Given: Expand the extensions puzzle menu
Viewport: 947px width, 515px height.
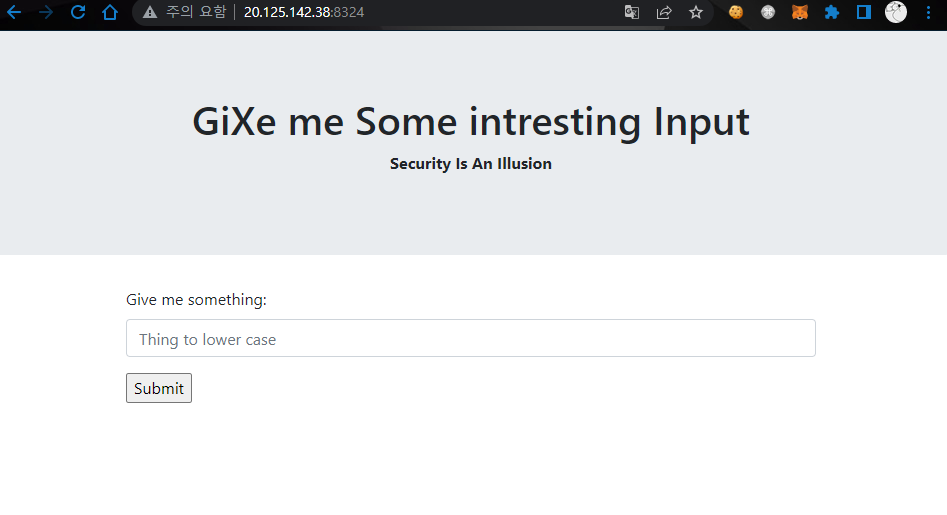Looking at the screenshot, I should click(832, 12).
